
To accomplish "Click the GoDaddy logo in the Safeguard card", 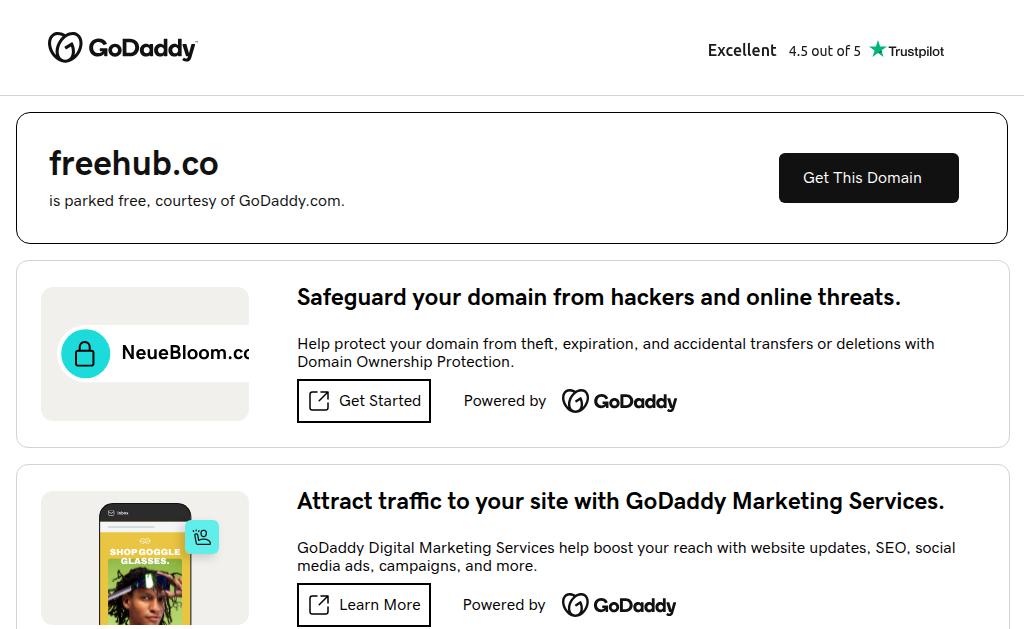I will pyautogui.click(x=619, y=402).
